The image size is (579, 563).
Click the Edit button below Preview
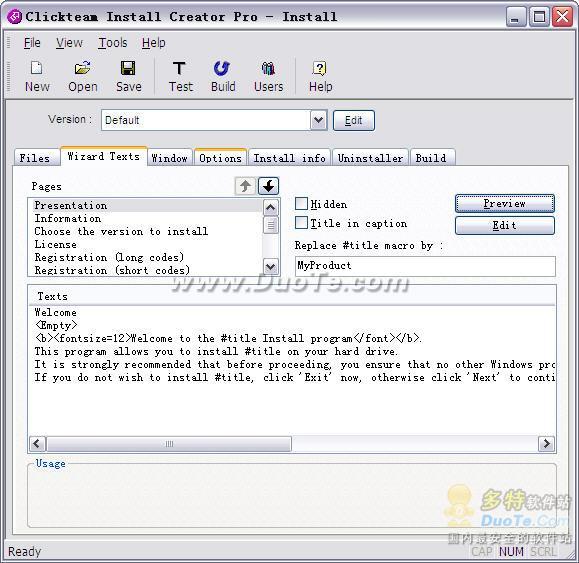pyautogui.click(x=505, y=225)
